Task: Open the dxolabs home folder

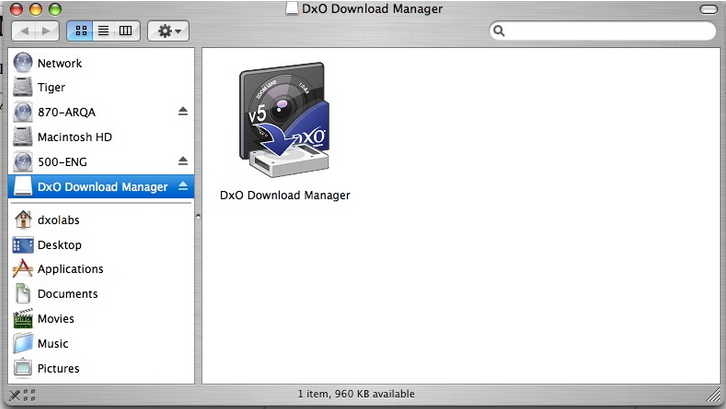Action: coord(58,220)
